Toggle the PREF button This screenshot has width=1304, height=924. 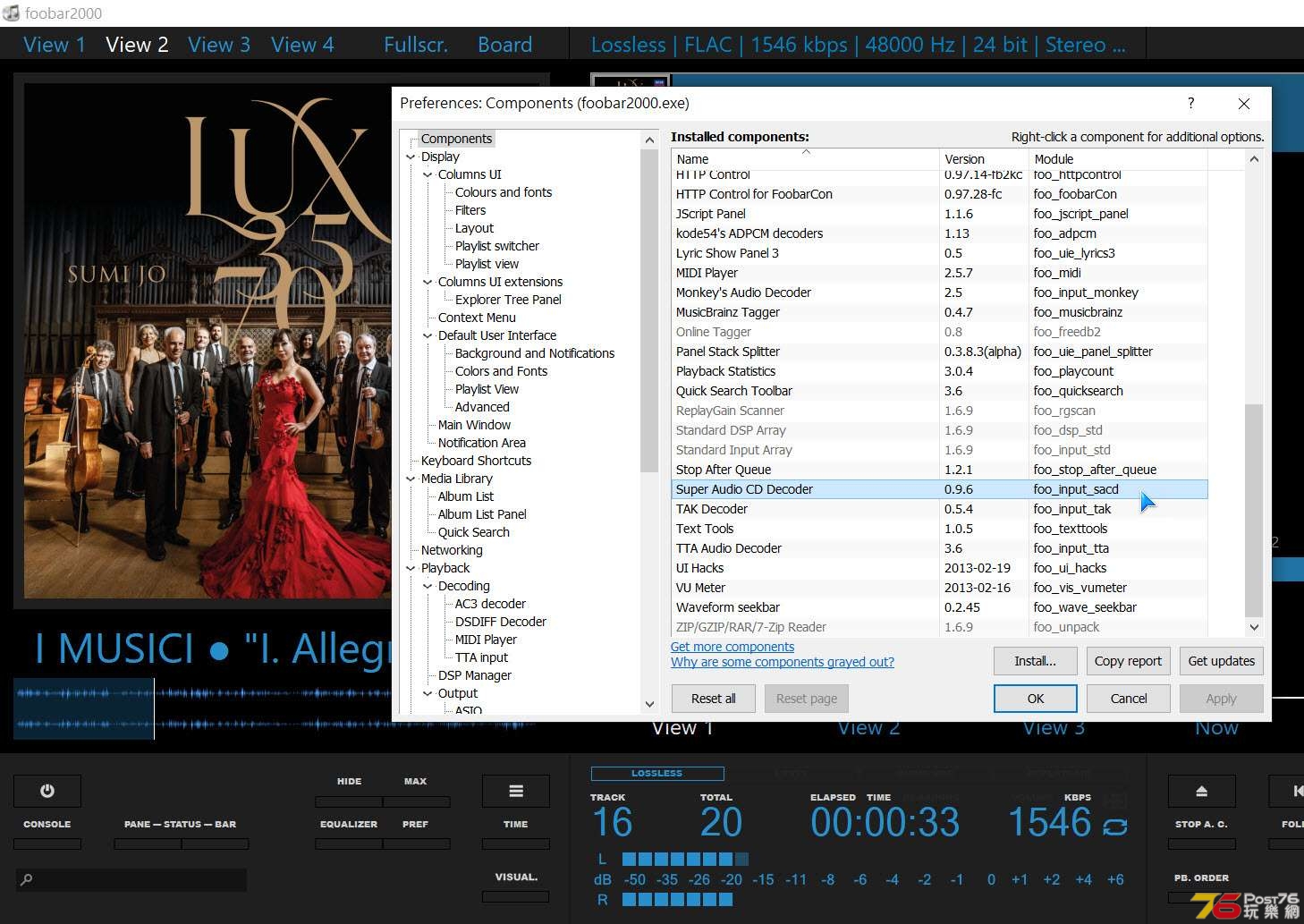pos(416,843)
